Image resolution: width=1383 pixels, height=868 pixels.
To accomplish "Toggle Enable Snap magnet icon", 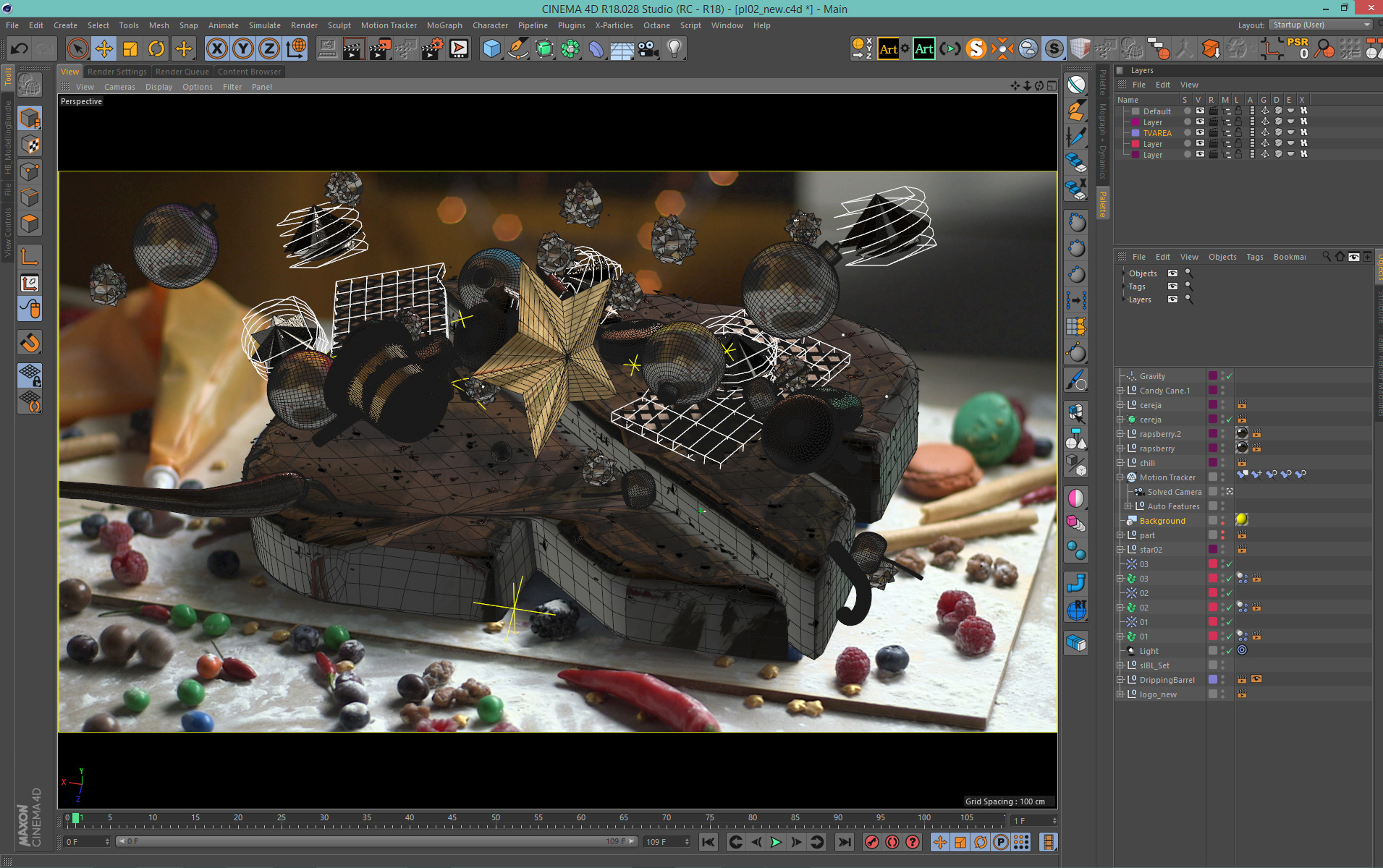I will [30, 342].
